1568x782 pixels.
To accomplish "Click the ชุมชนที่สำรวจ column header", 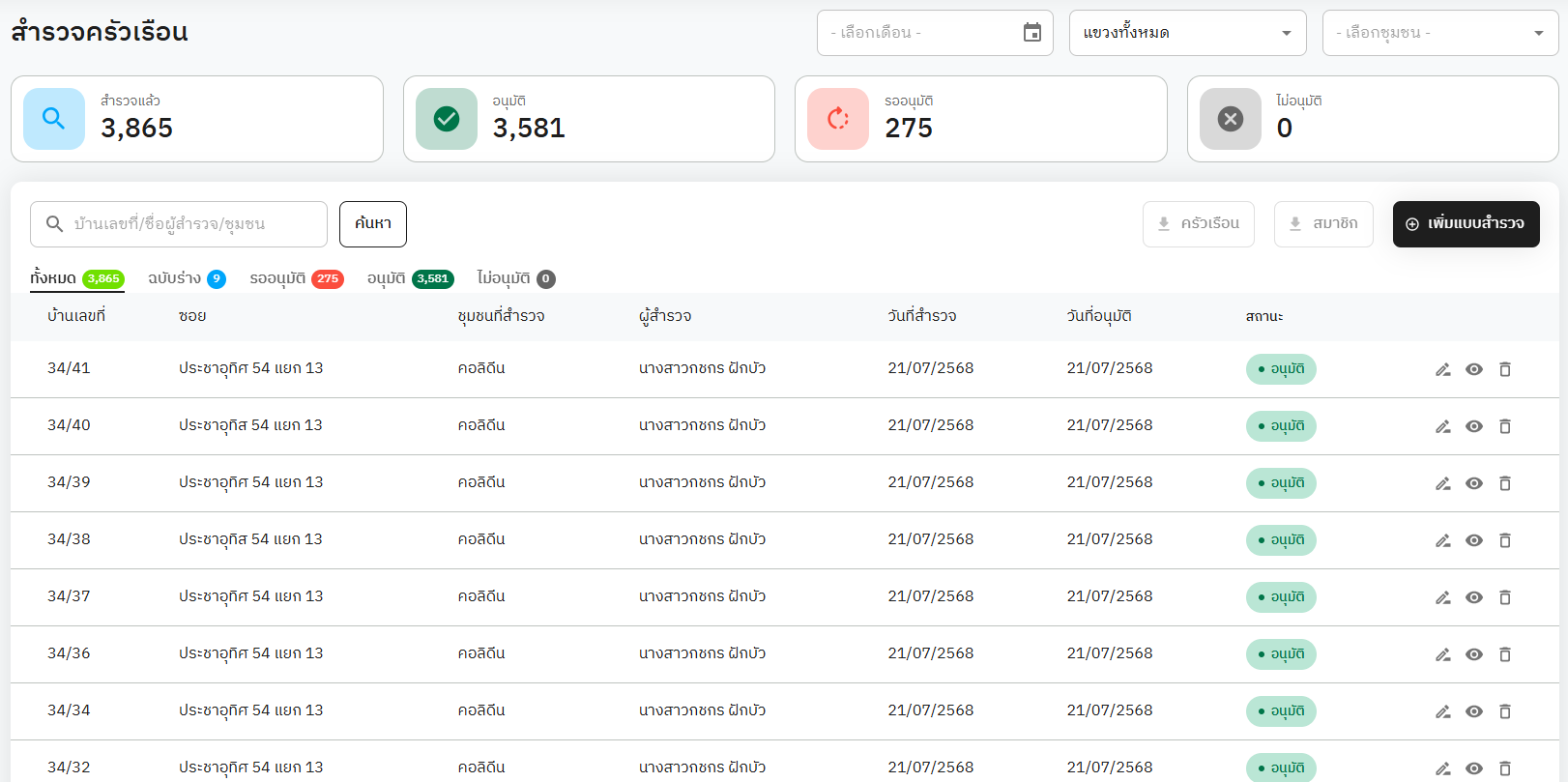I will 501,316.
